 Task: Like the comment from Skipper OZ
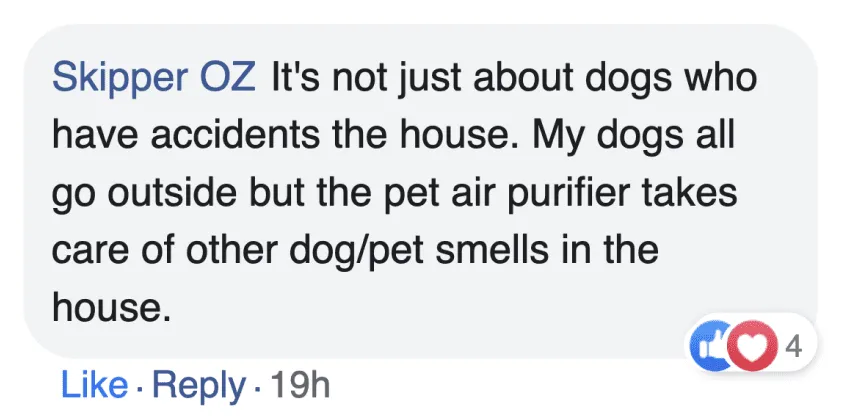(x=94, y=384)
